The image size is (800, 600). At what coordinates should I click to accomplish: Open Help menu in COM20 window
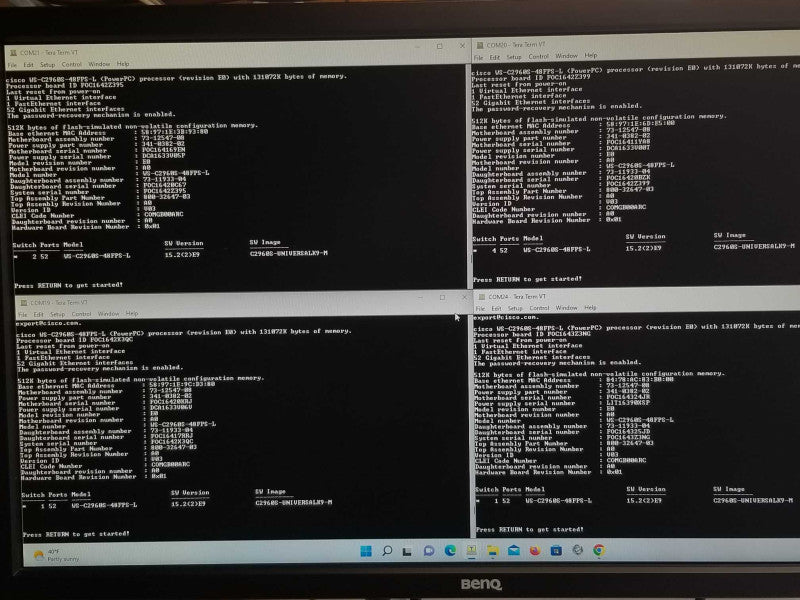[591, 56]
